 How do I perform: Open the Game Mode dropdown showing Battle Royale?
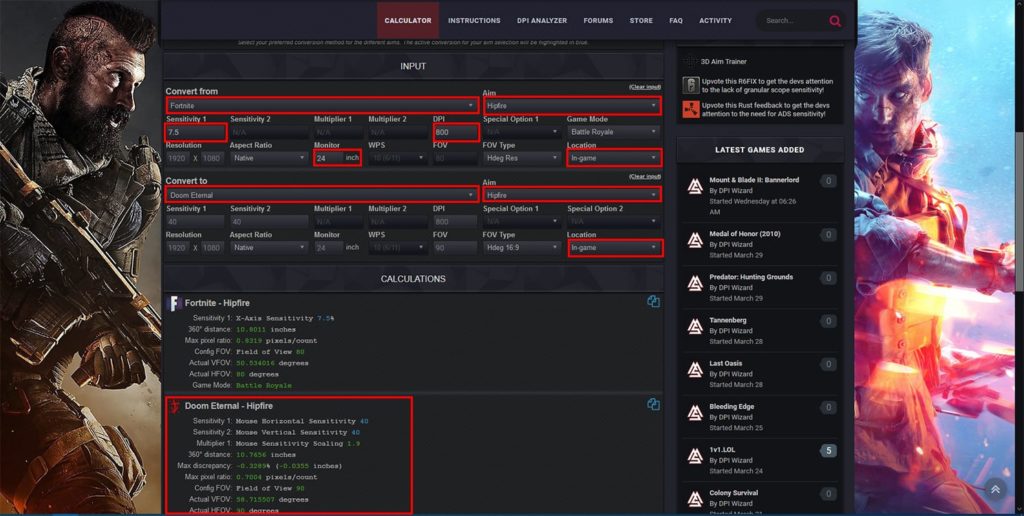point(613,132)
